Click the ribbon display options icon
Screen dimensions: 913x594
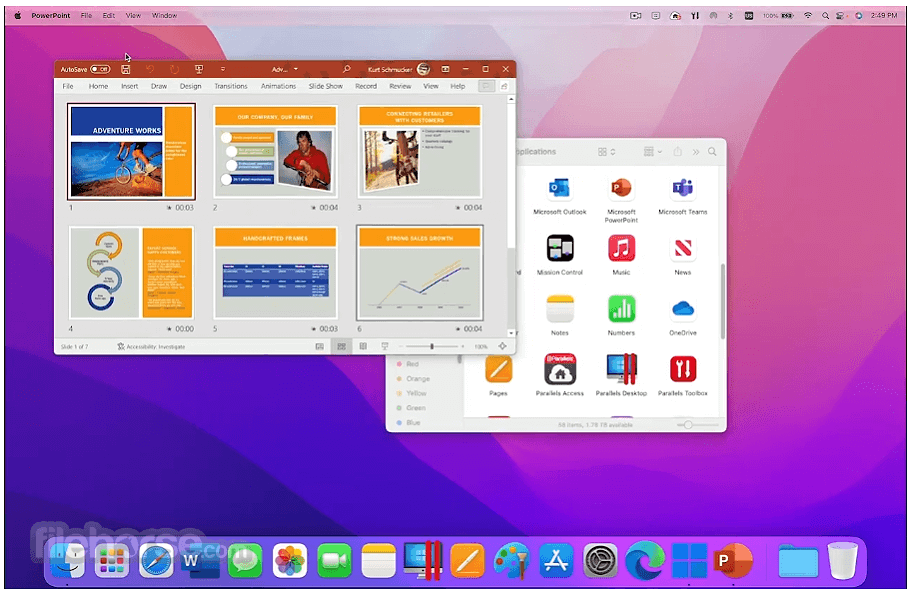click(x=445, y=69)
